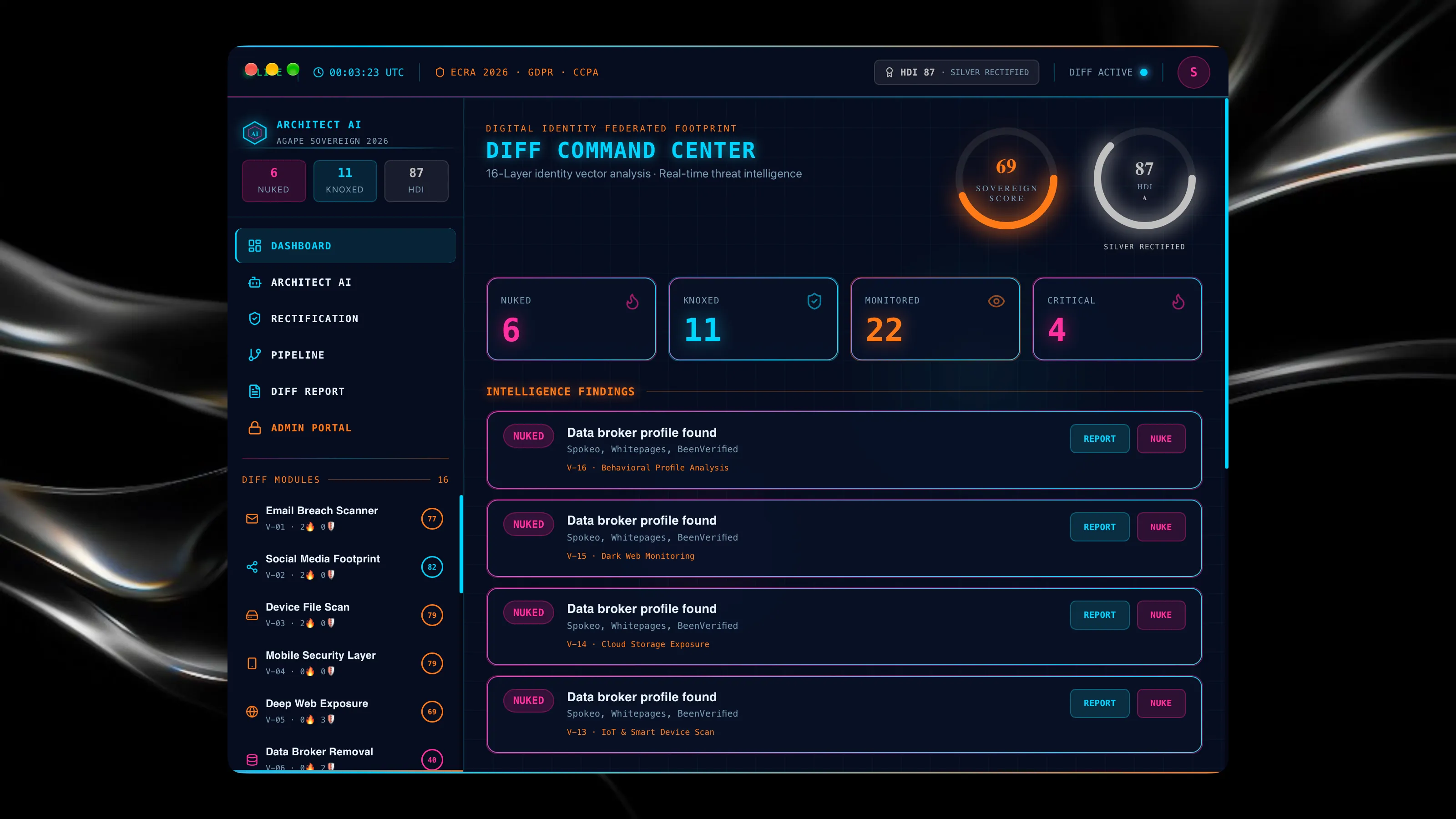Click the NUKED status tag on V-16 finding
Screen dimensions: 1456x819
(528, 436)
